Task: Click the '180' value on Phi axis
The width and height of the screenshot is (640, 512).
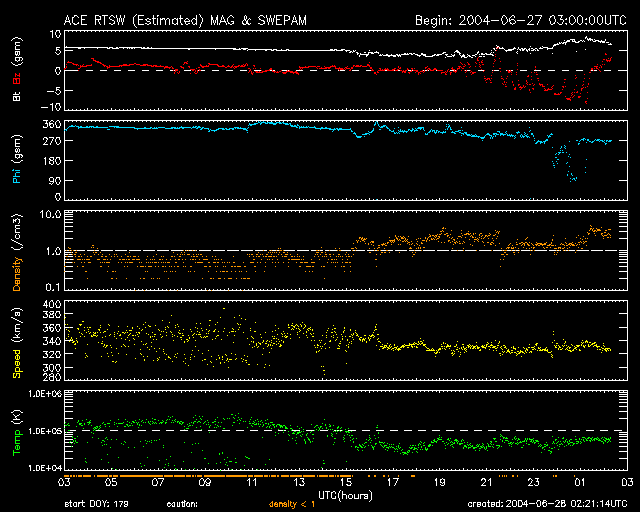Action: [x=52, y=160]
